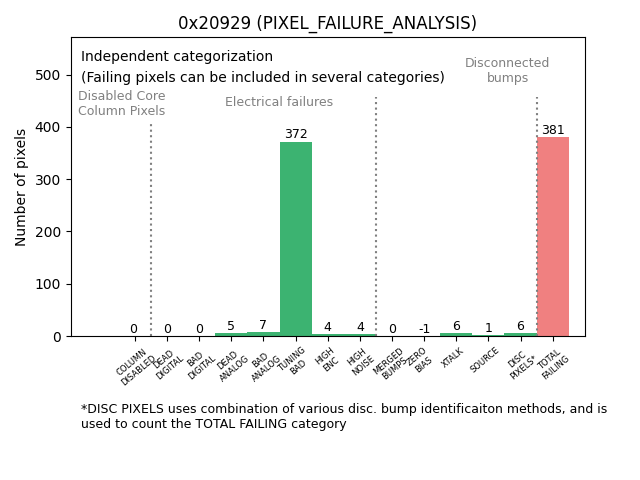Click the y-axis tick label 500

tap(46, 75)
